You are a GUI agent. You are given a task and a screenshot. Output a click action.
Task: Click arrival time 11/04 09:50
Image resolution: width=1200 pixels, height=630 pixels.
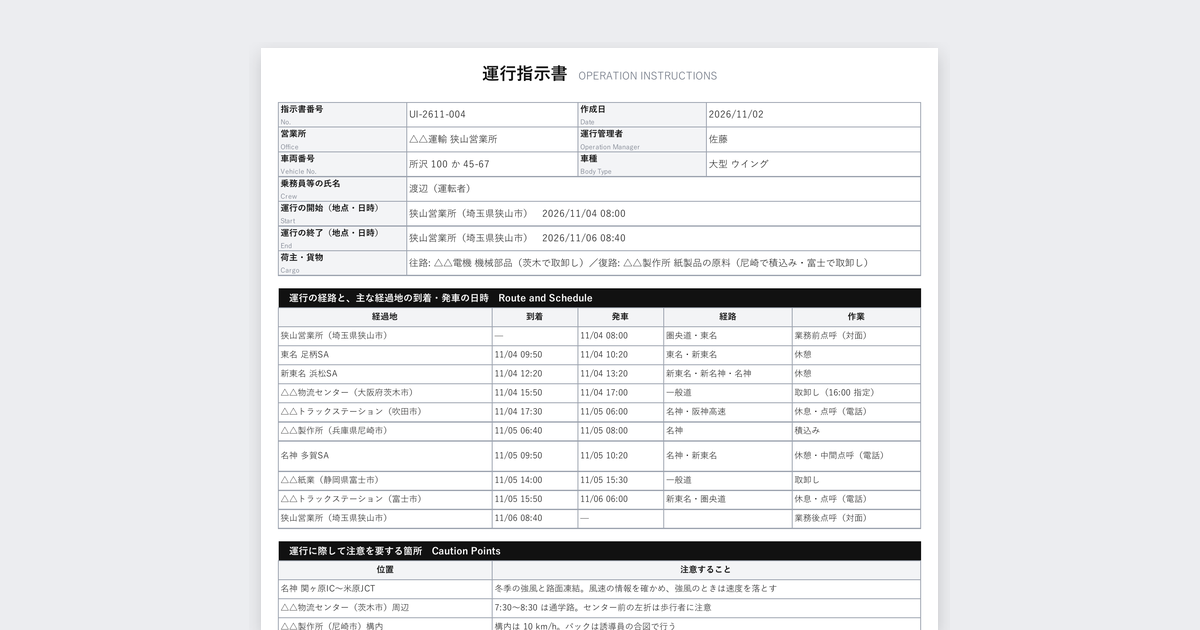tap(518, 355)
